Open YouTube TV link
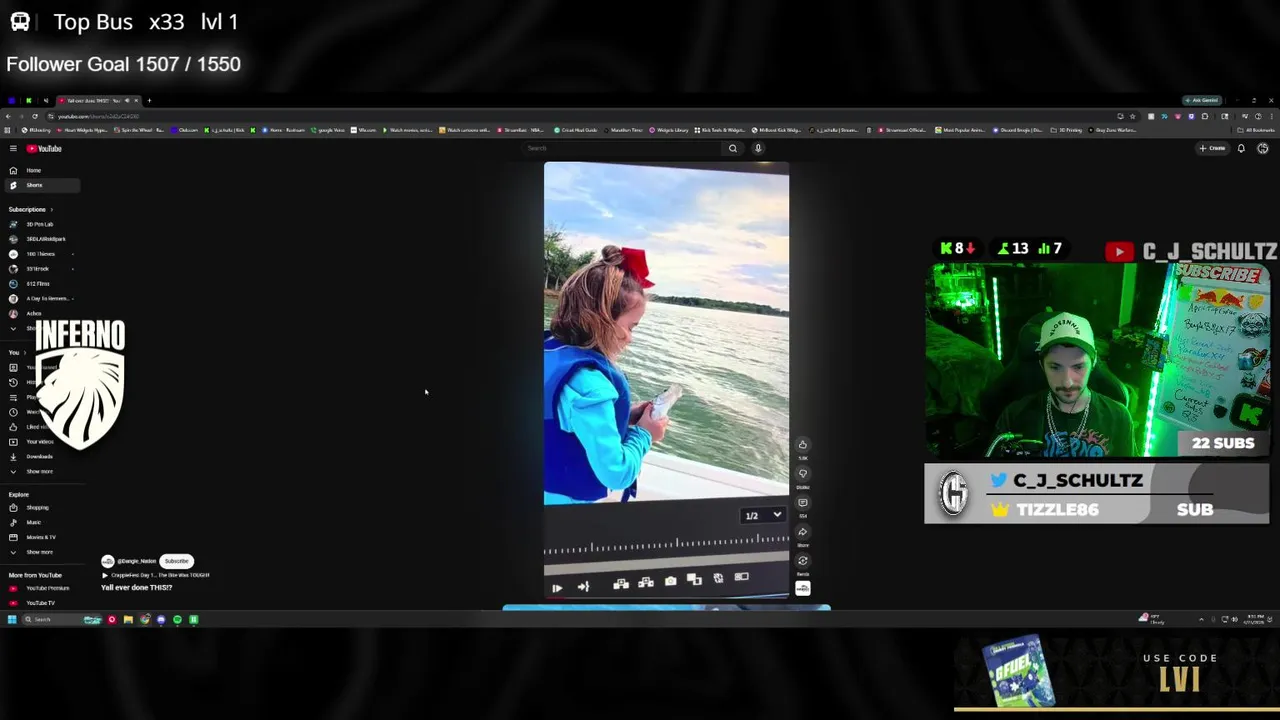 [x=40, y=603]
